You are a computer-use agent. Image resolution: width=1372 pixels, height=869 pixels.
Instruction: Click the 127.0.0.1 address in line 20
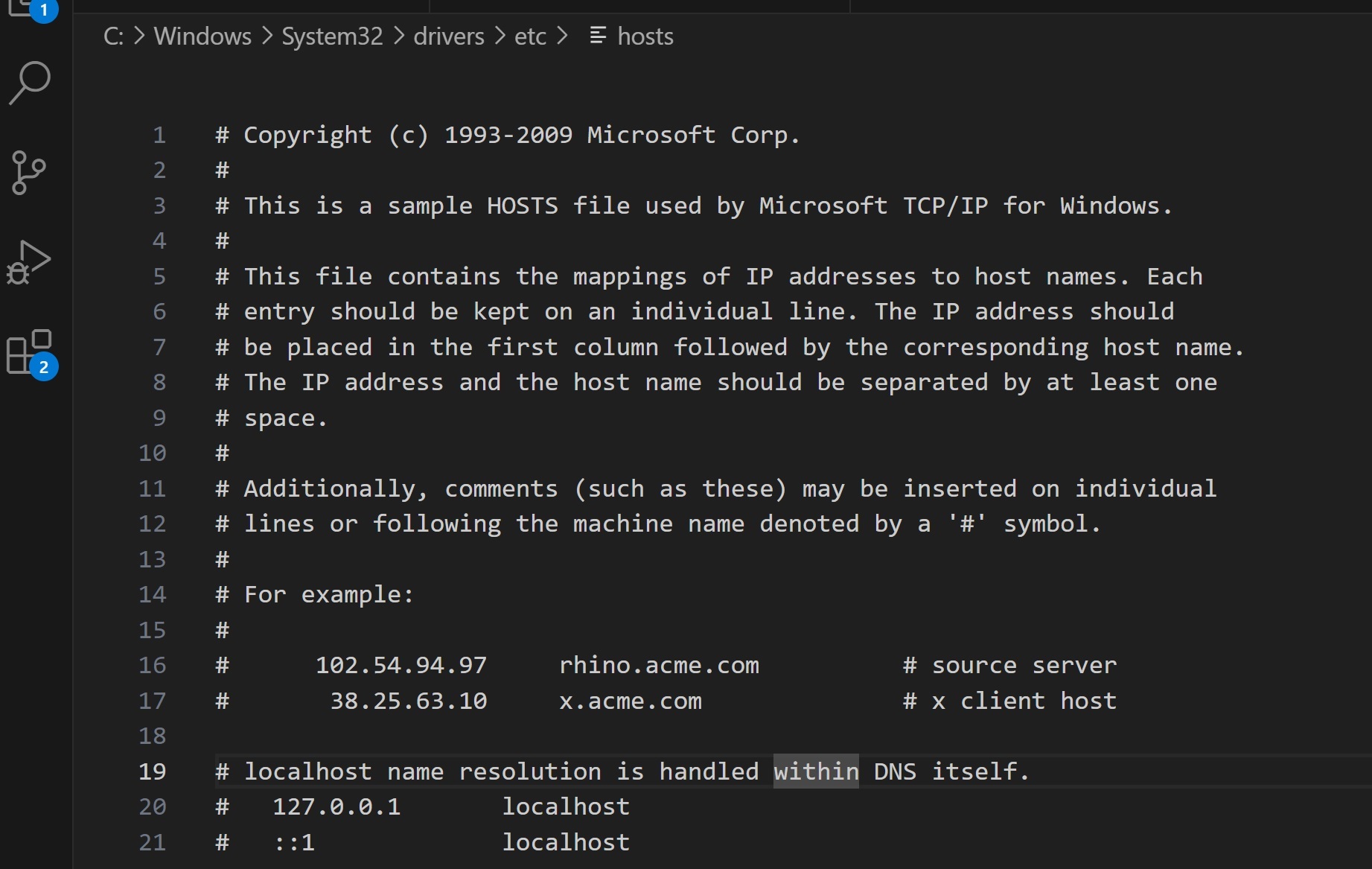point(336,806)
